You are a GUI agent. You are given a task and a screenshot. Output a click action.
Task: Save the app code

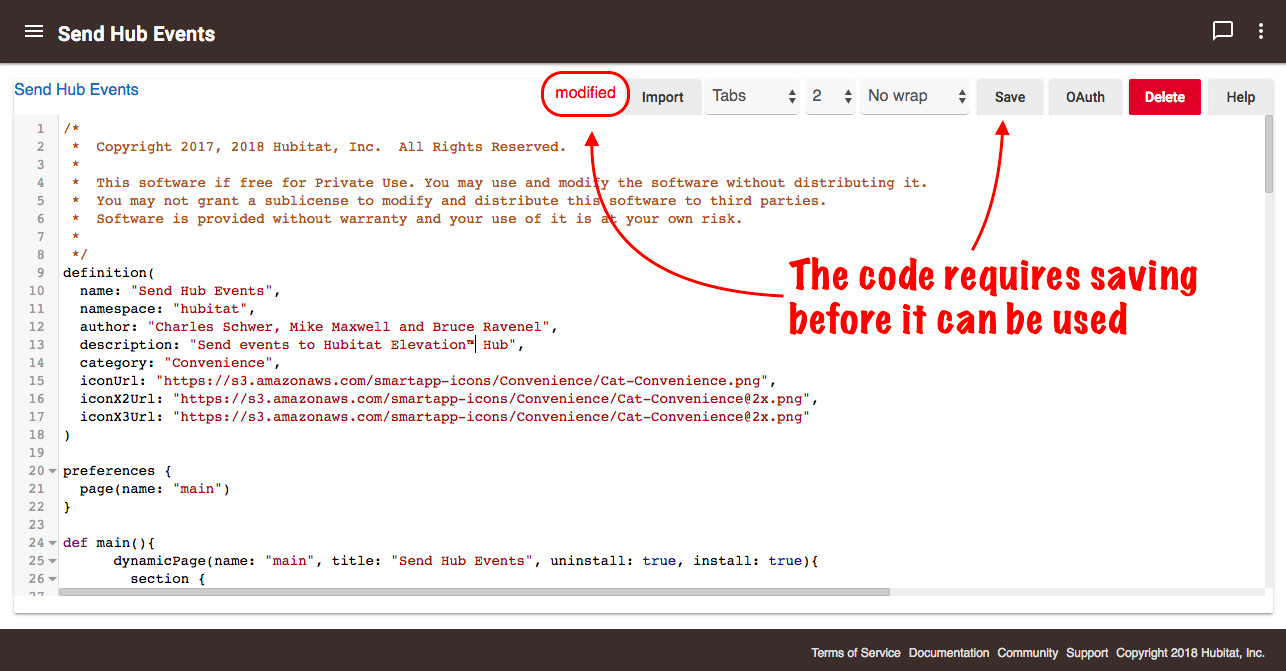pos(1010,97)
